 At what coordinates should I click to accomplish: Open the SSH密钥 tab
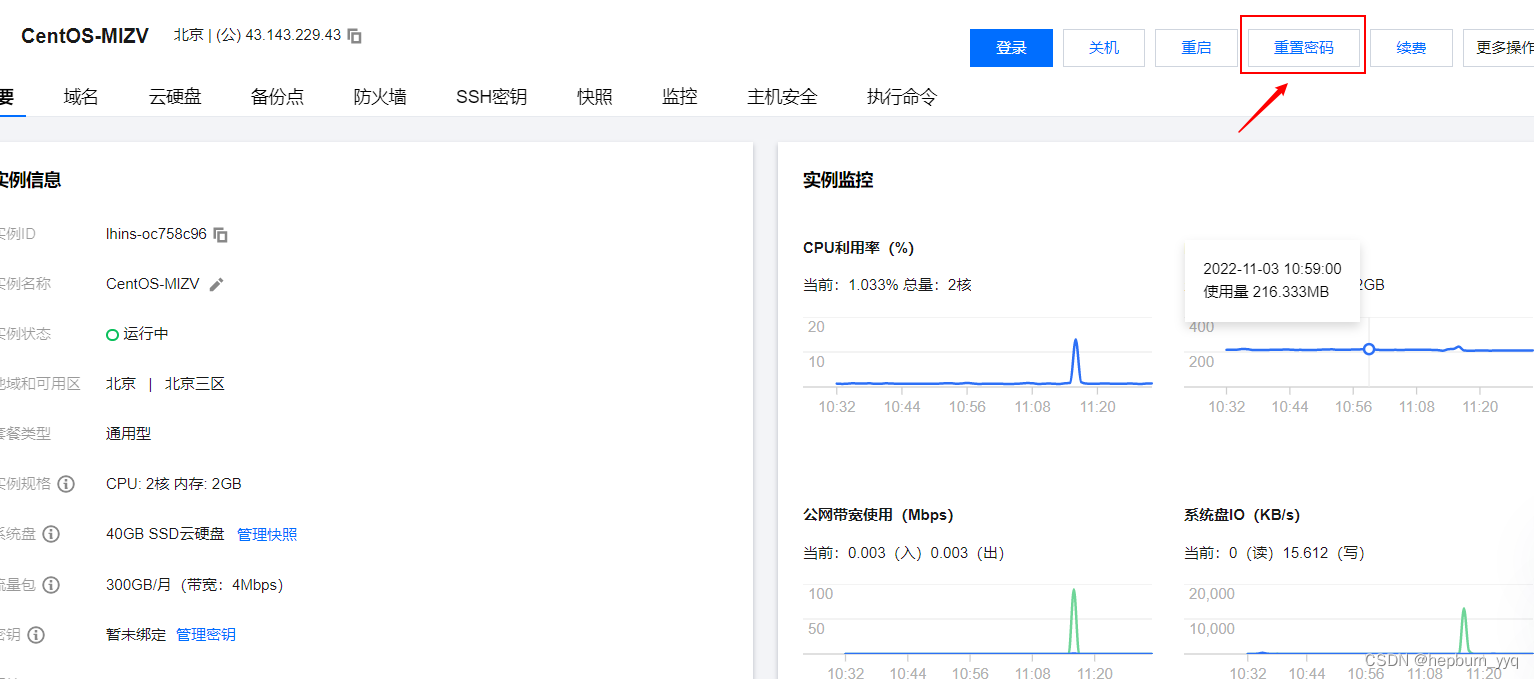point(491,96)
